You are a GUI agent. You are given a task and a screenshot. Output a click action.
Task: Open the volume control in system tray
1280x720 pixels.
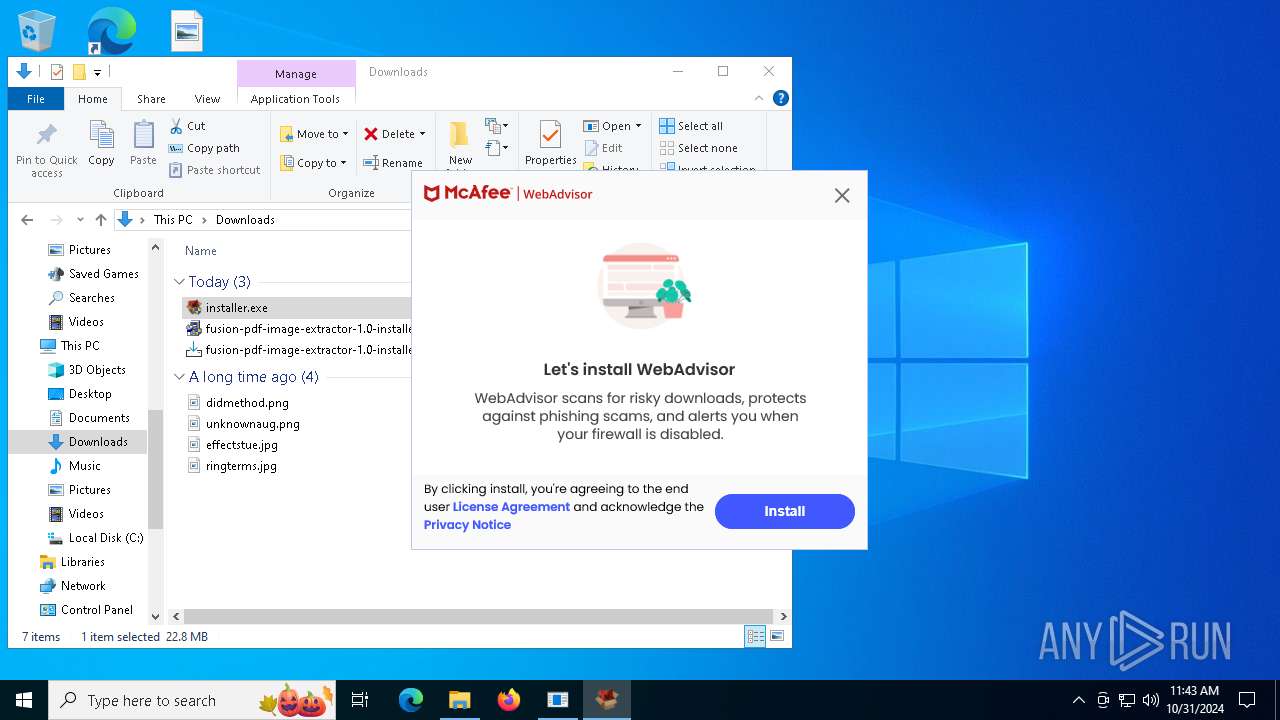tap(1151, 700)
